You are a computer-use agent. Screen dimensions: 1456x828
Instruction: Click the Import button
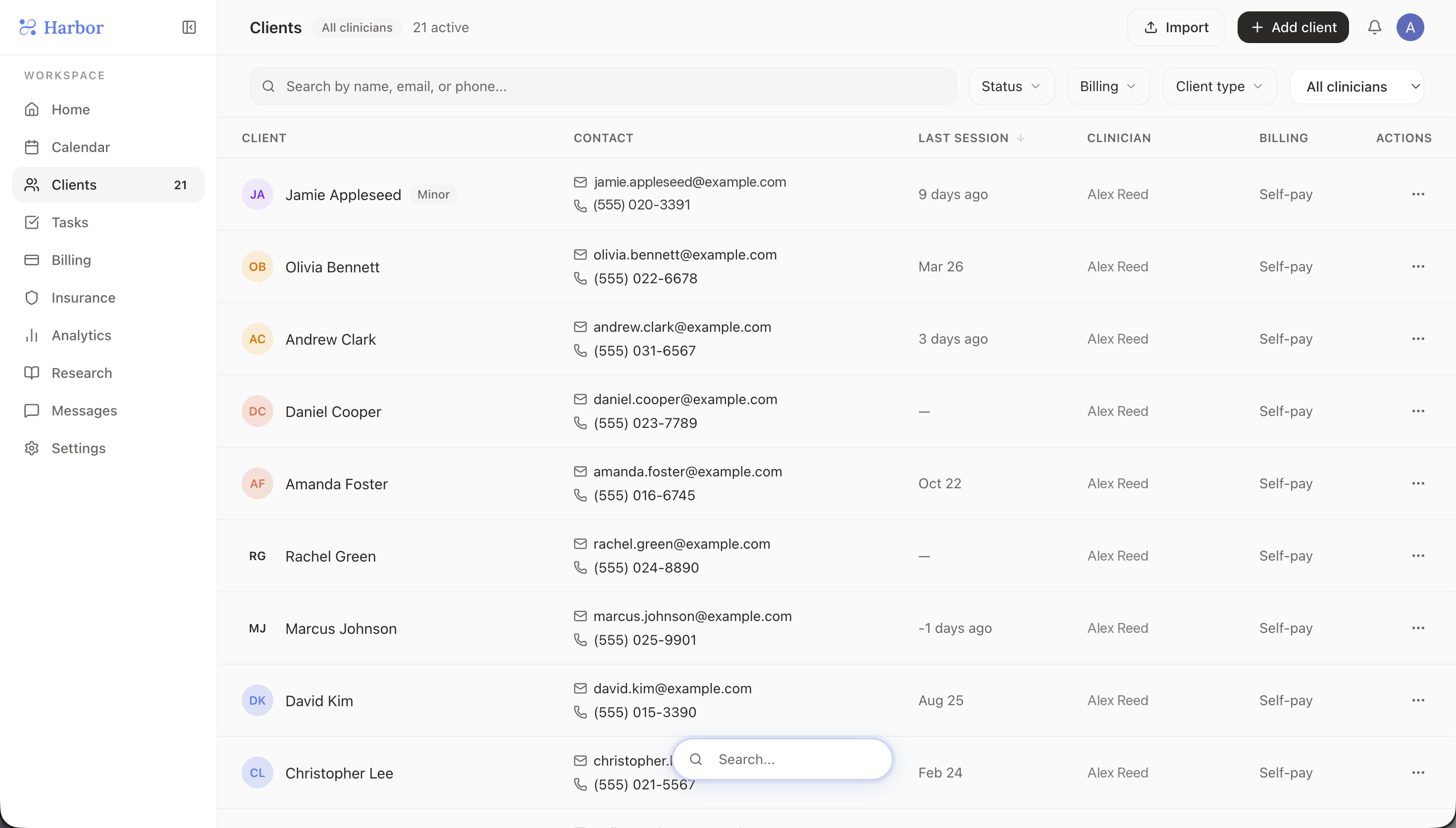coord(1176,27)
